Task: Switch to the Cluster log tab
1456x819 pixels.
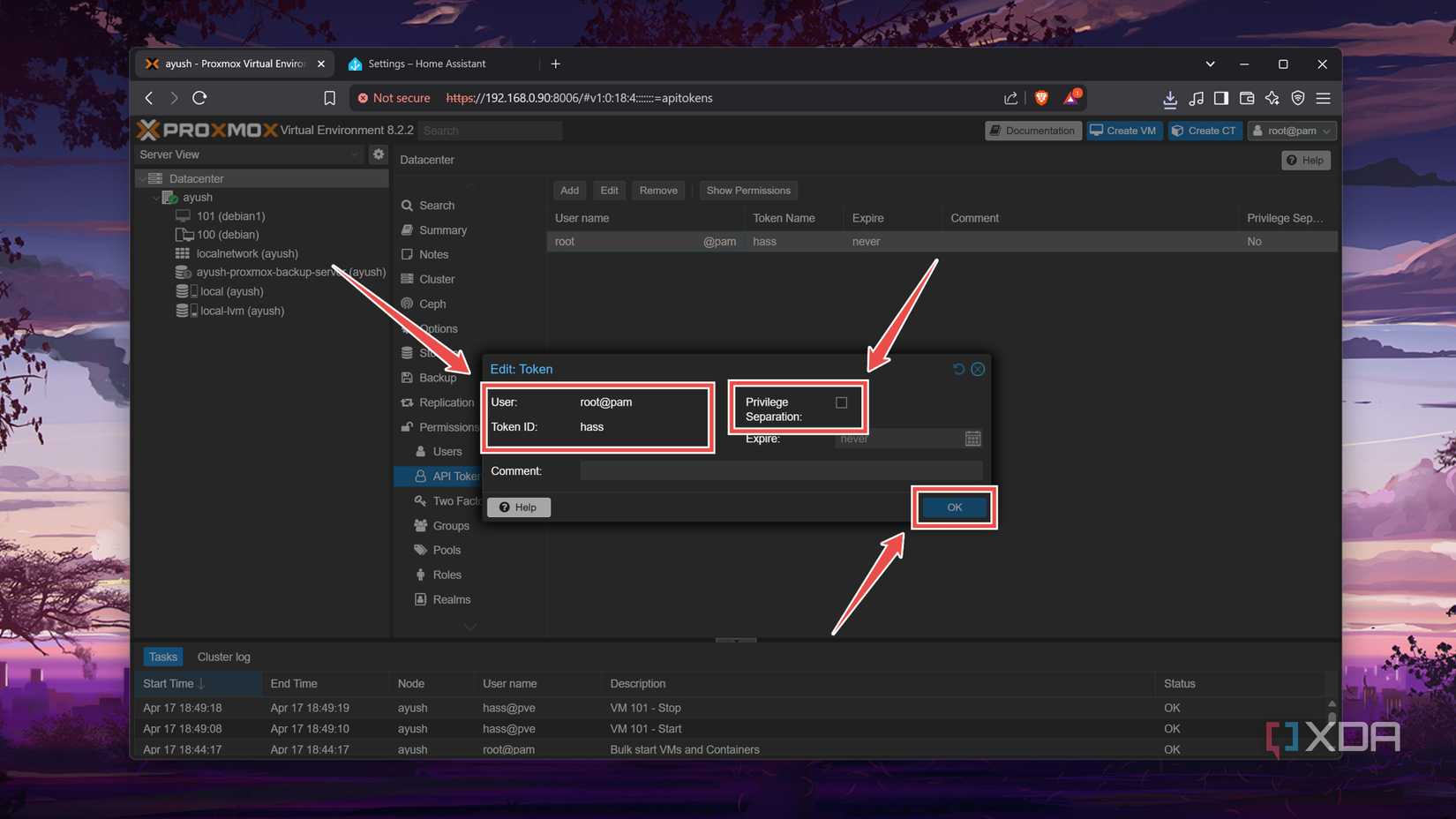Action: click(x=223, y=657)
